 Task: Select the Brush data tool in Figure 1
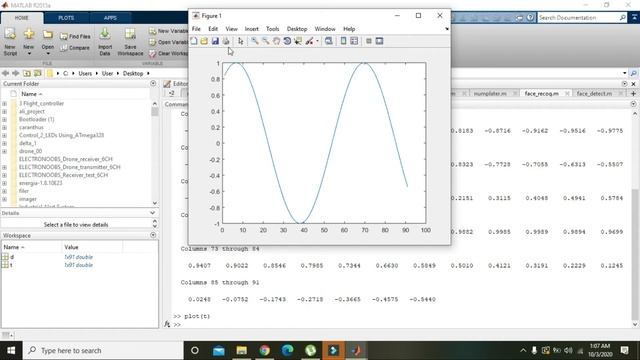(309, 41)
